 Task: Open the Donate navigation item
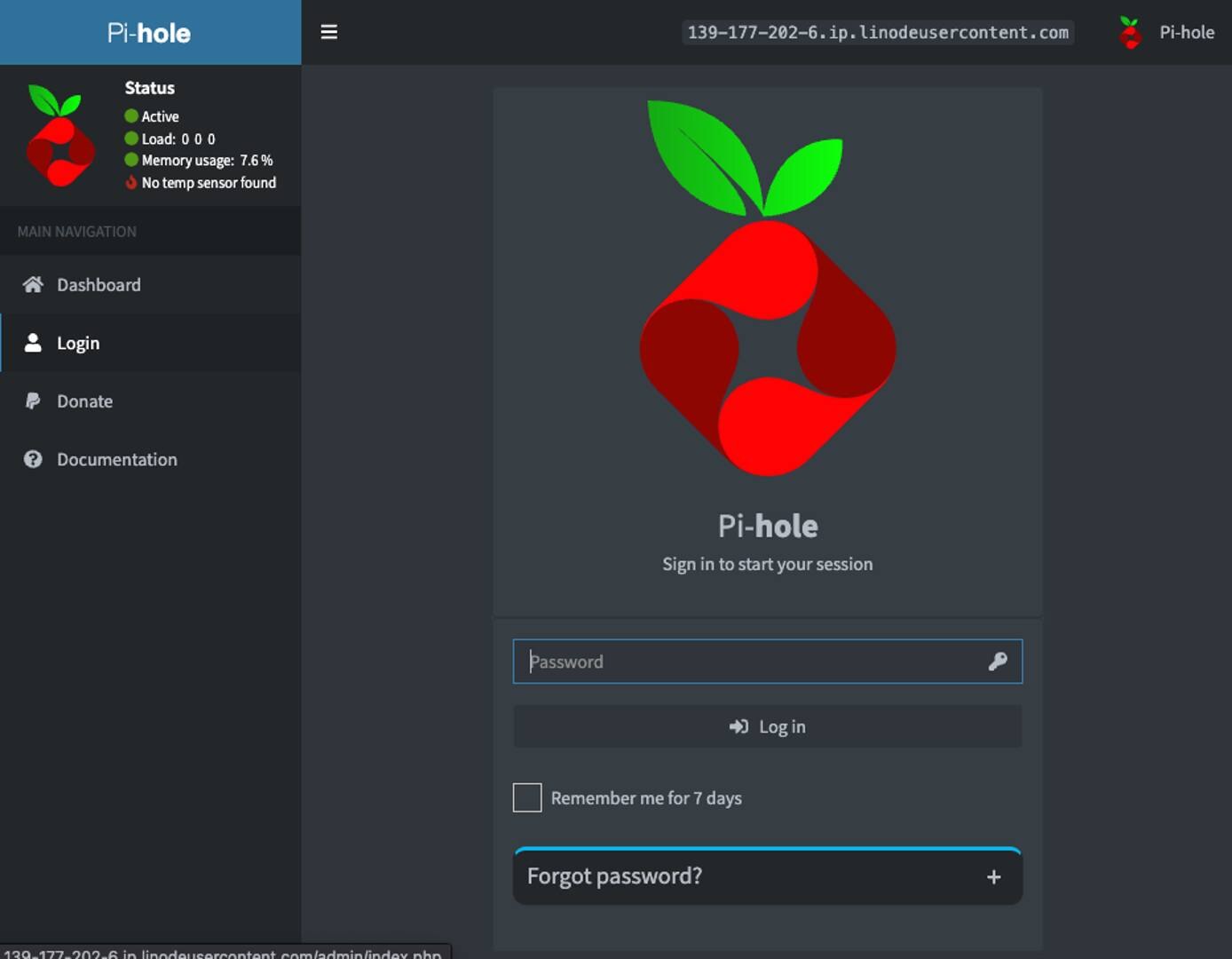(x=84, y=401)
